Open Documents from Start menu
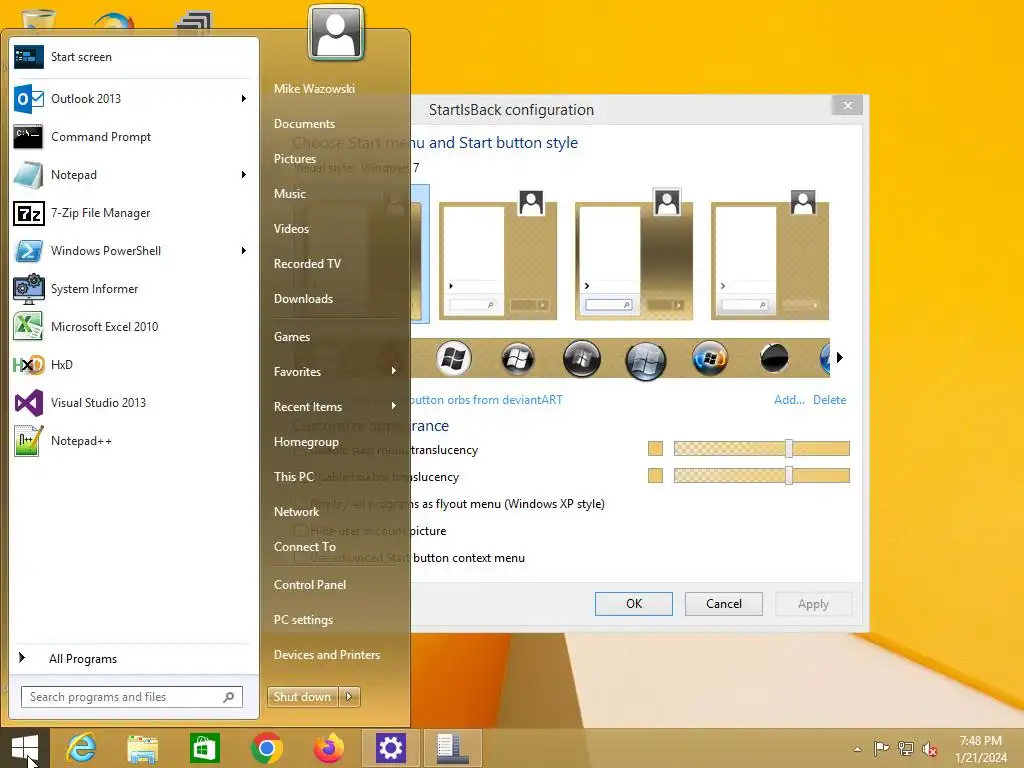This screenshot has width=1024, height=768. coord(304,124)
